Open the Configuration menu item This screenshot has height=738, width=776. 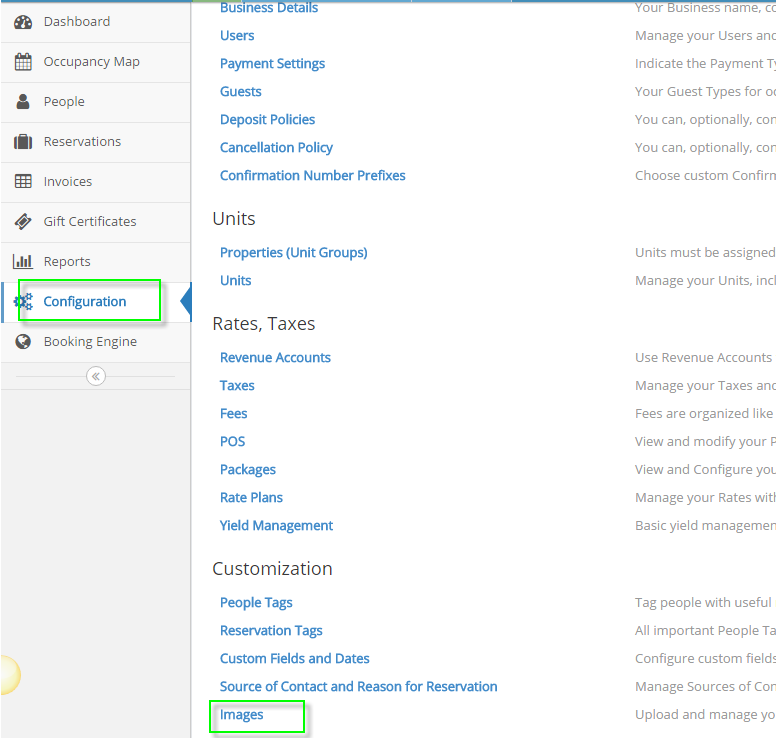[85, 302]
